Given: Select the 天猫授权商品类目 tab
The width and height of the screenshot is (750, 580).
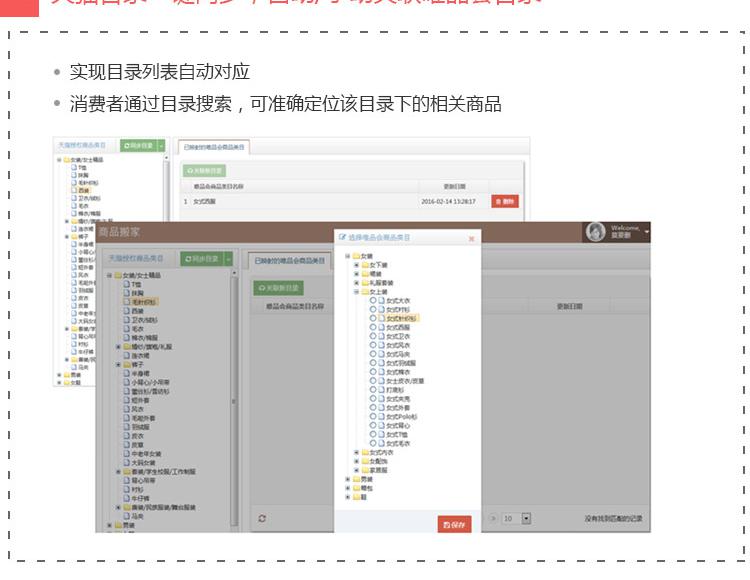Looking at the screenshot, I should (x=136, y=259).
